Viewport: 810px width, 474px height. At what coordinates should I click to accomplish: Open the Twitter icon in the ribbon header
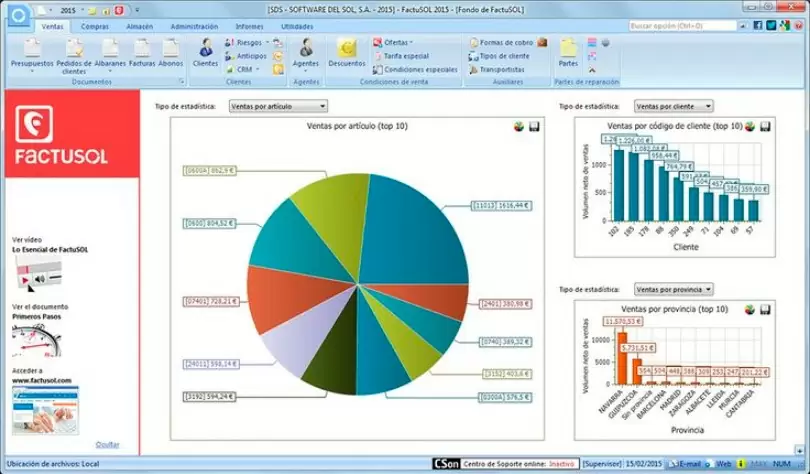pos(771,25)
